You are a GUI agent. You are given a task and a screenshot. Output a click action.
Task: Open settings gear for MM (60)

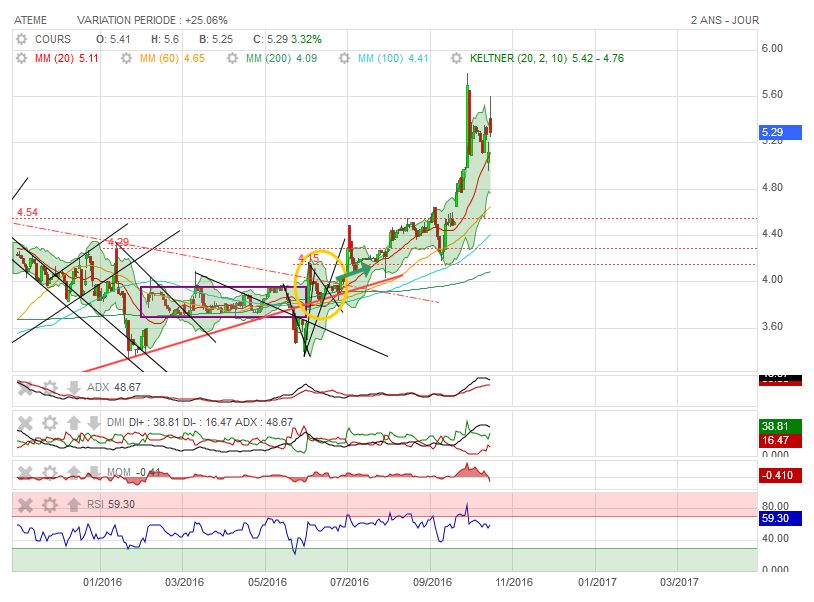point(126,58)
